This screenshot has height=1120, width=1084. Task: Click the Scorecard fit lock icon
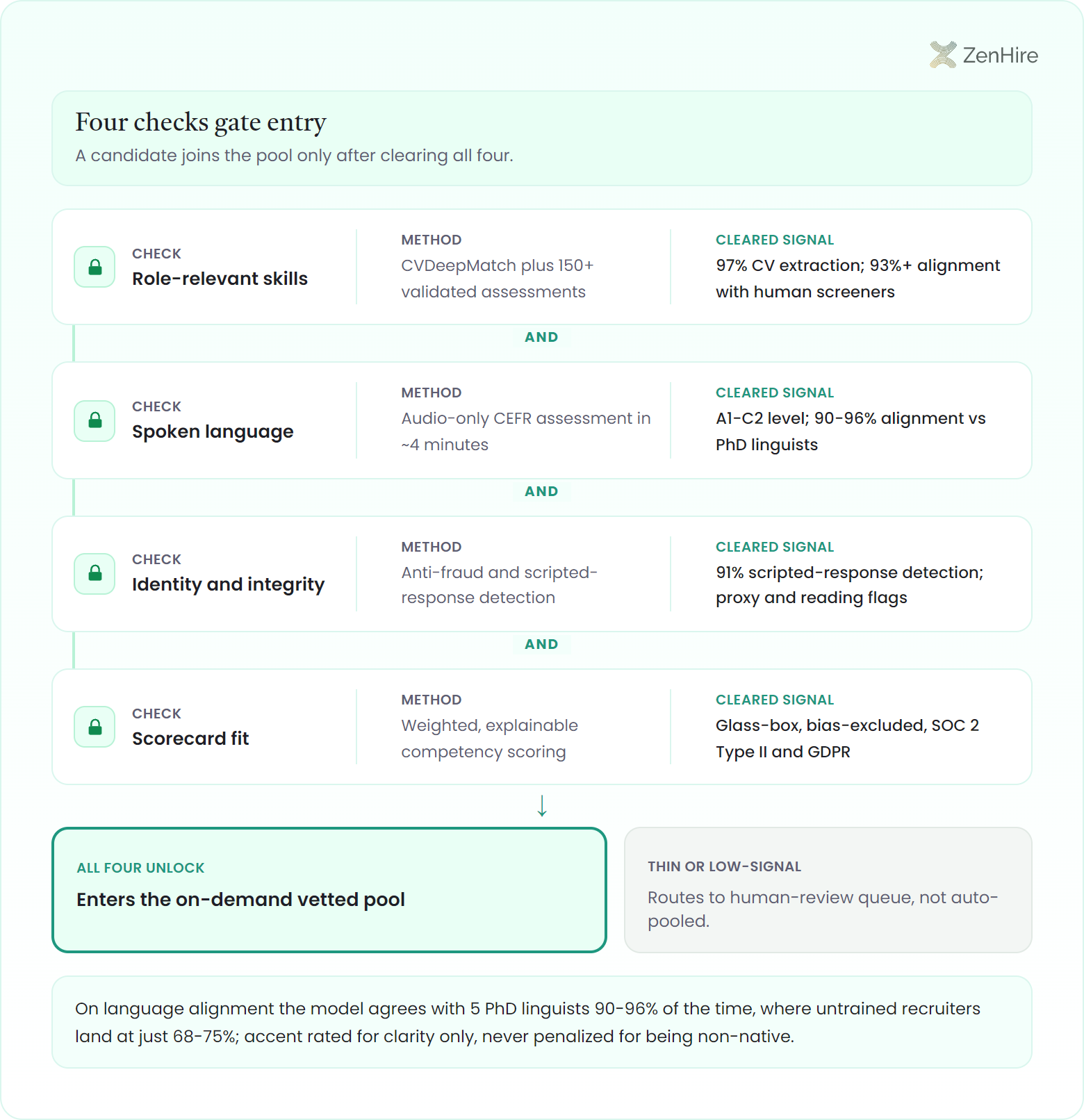coord(95,727)
